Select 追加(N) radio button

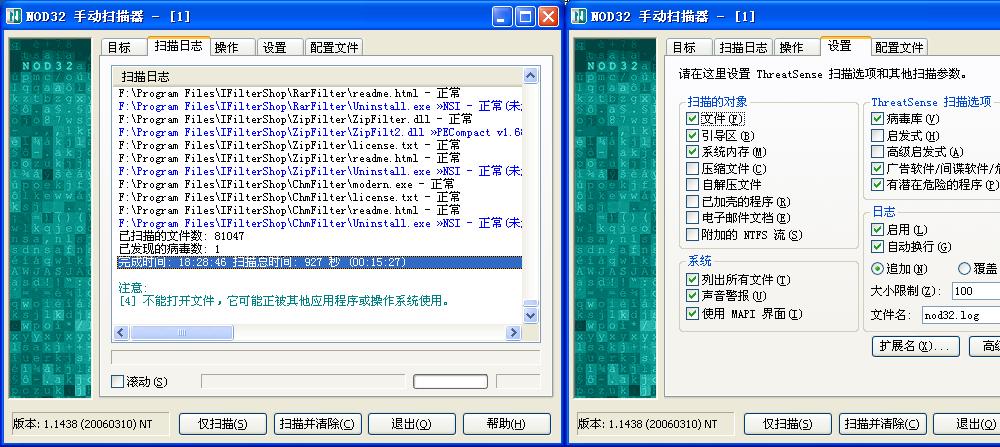pyautogui.click(x=878, y=268)
